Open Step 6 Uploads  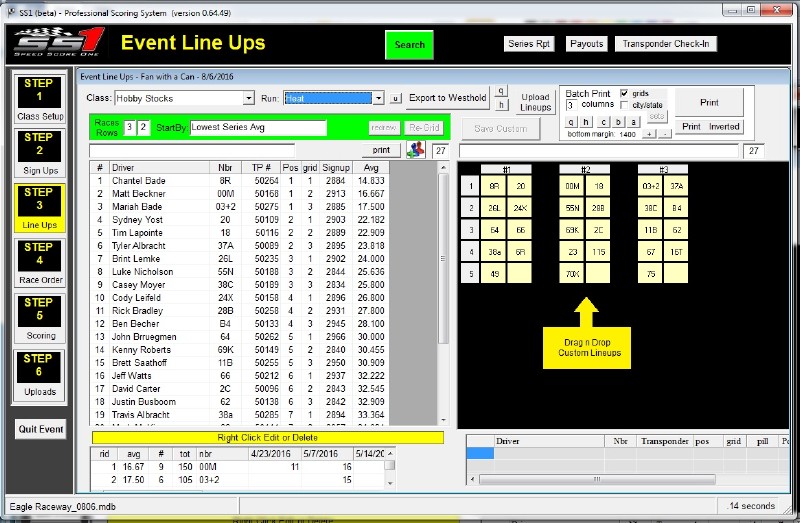[39, 374]
